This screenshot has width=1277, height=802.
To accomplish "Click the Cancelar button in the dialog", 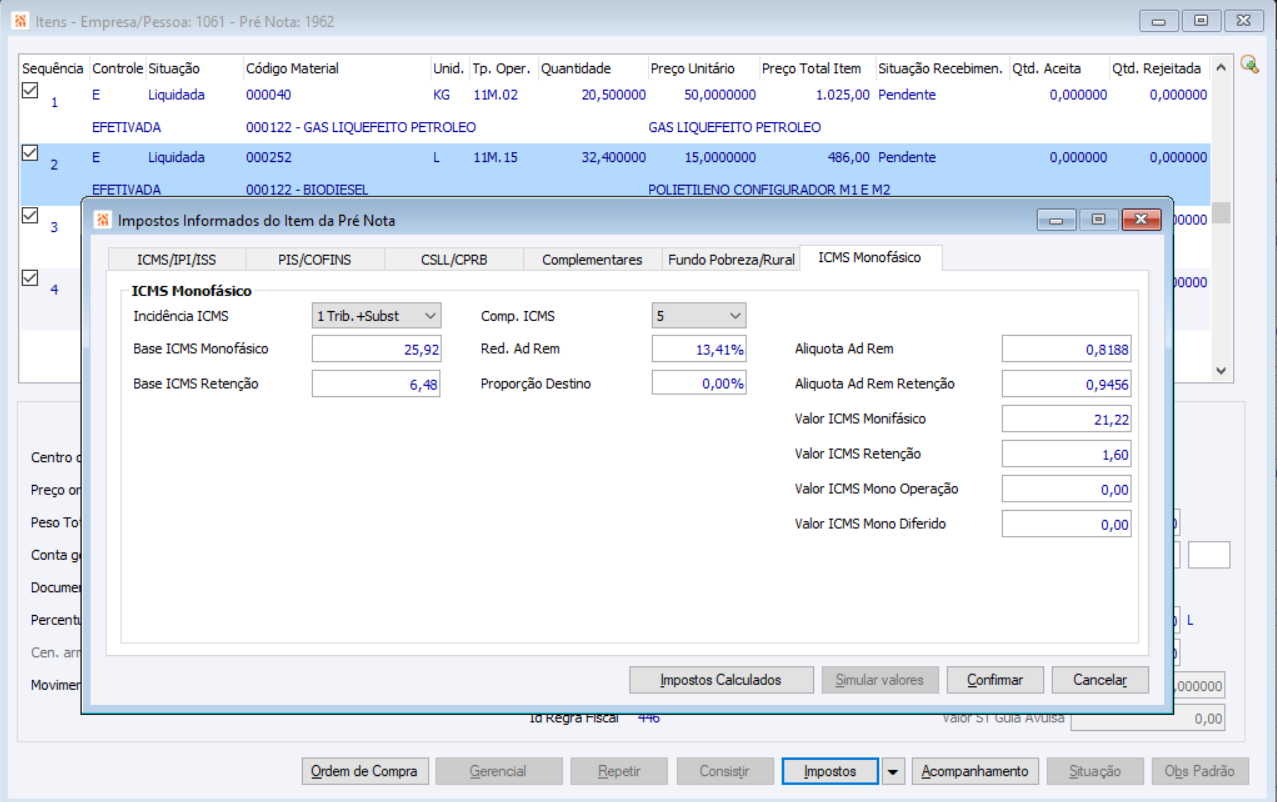I will point(1100,680).
